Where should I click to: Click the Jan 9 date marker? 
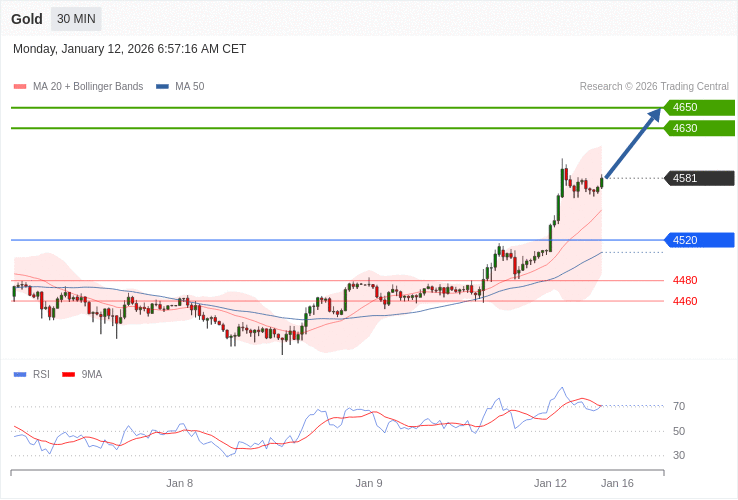(x=369, y=483)
